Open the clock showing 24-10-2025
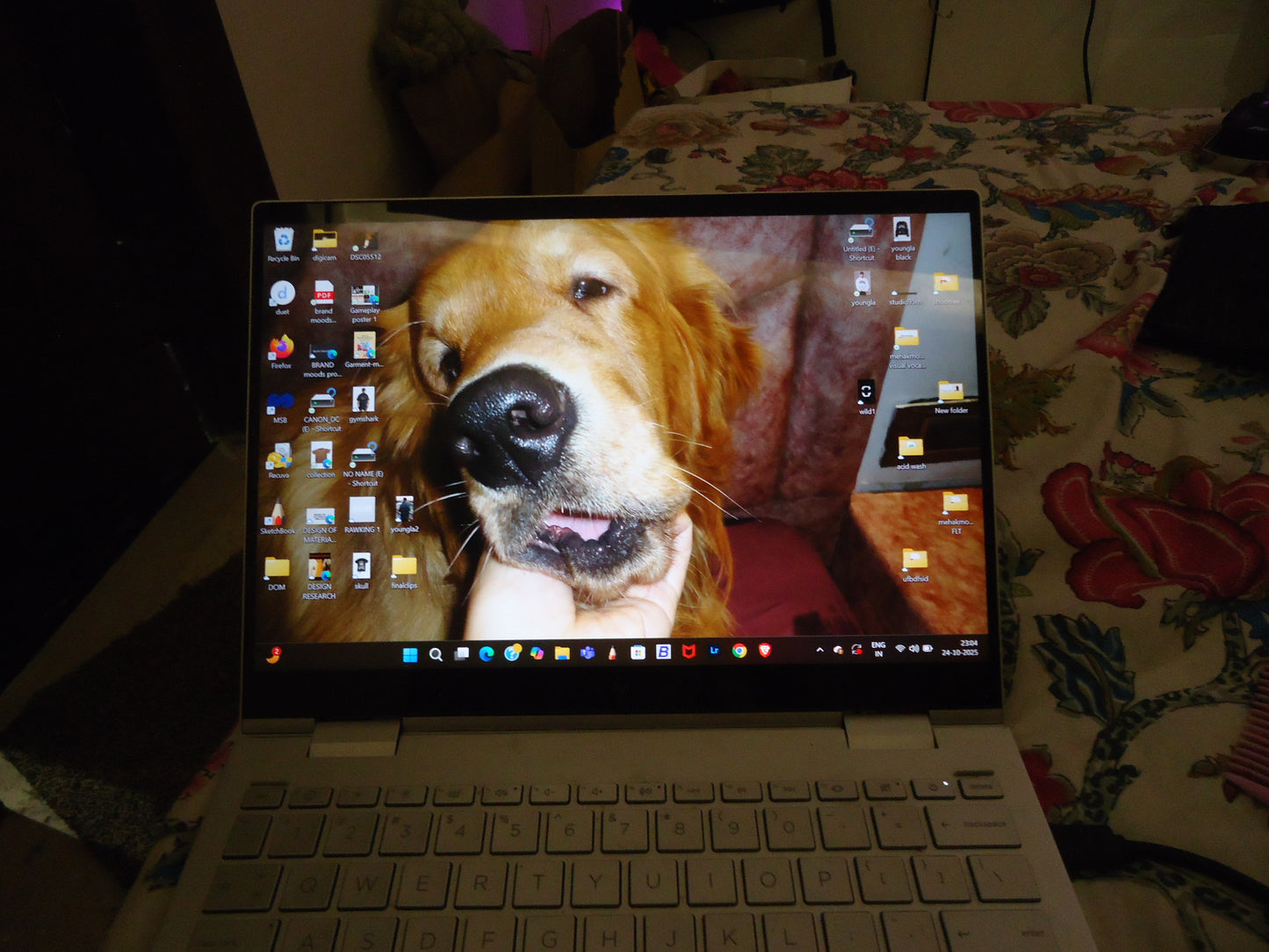The width and height of the screenshot is (1269, 952). 960,648
